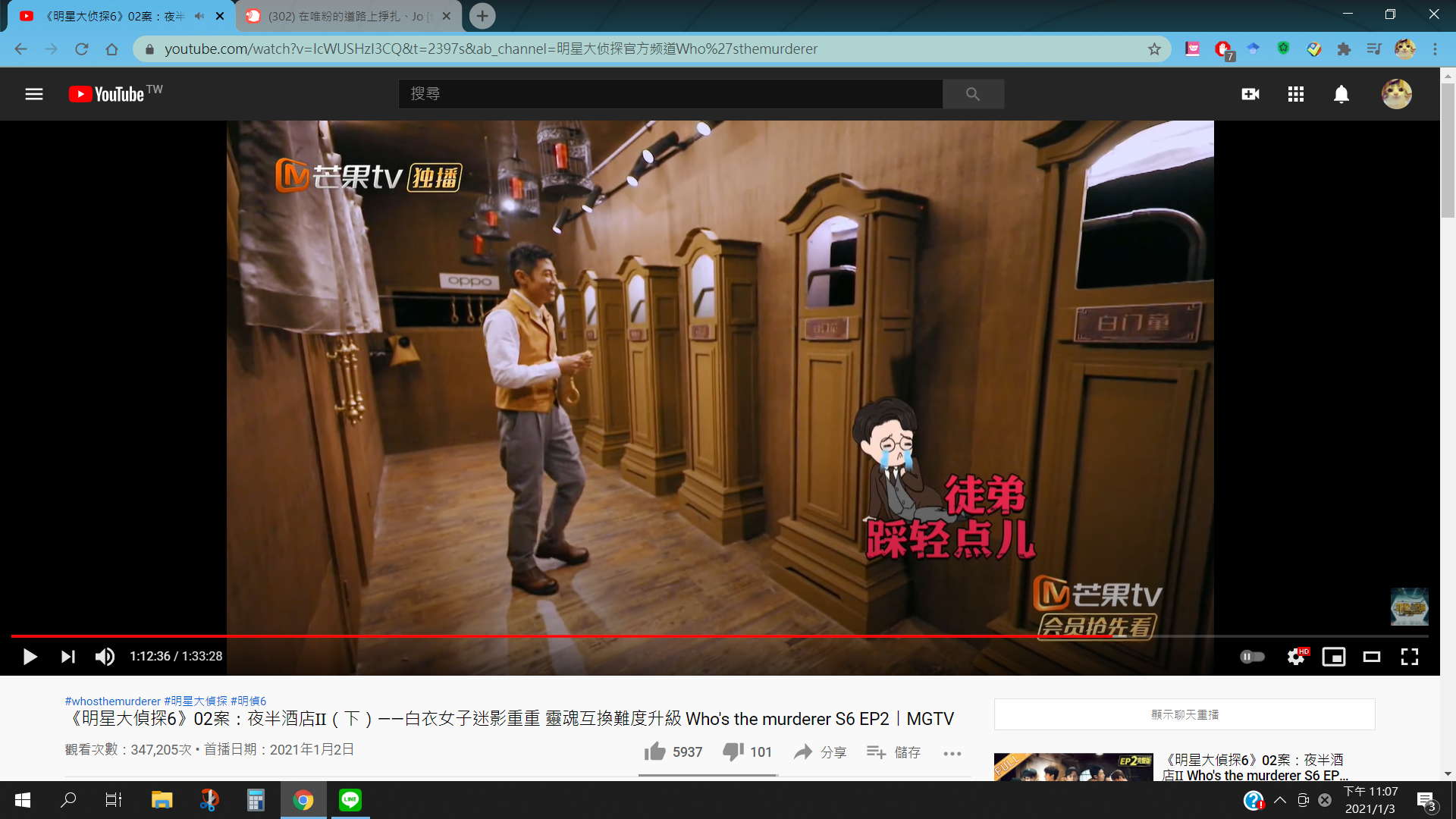Open the media control playlist icon
The width and height of the screenshot is (1456, 819).
point(1374,49)
